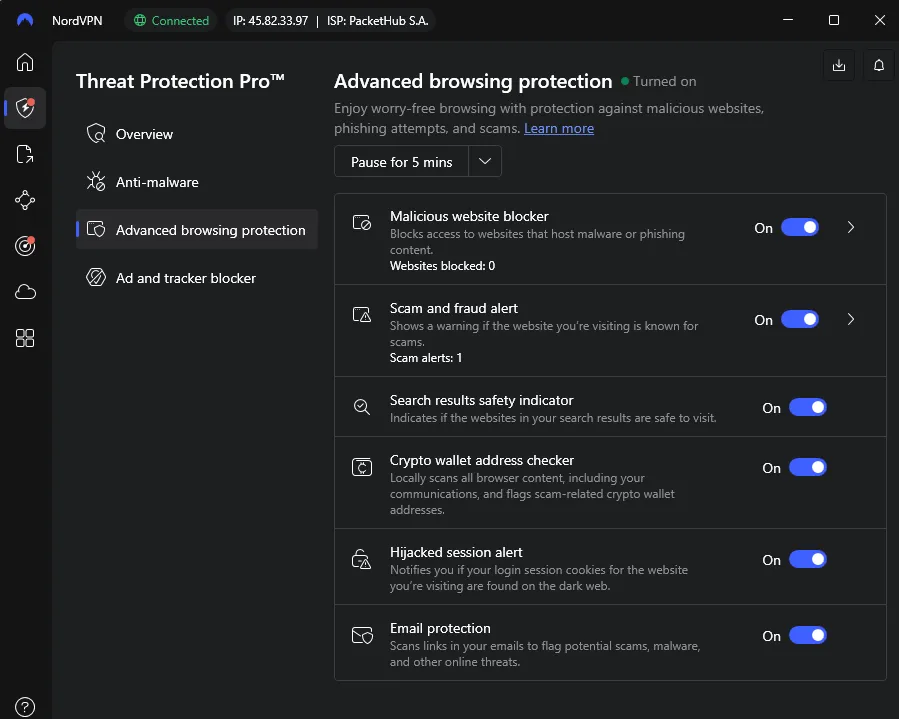Click the Search results safety indicator title
Viewport: 899px width, 719px height.
(481, 400)
